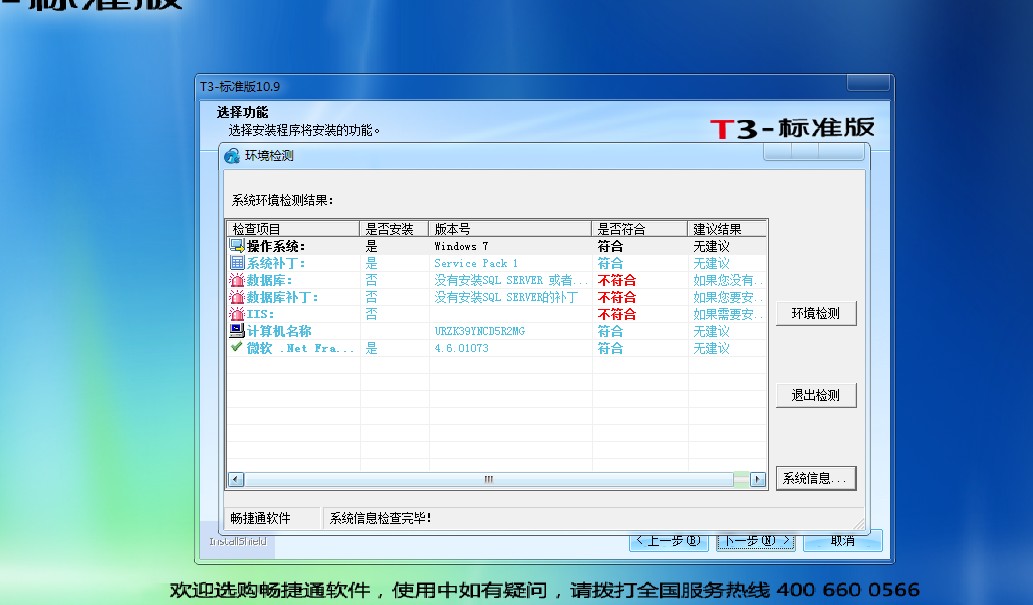Click the horizontal scrollbar thumb

tap(489, 480)
